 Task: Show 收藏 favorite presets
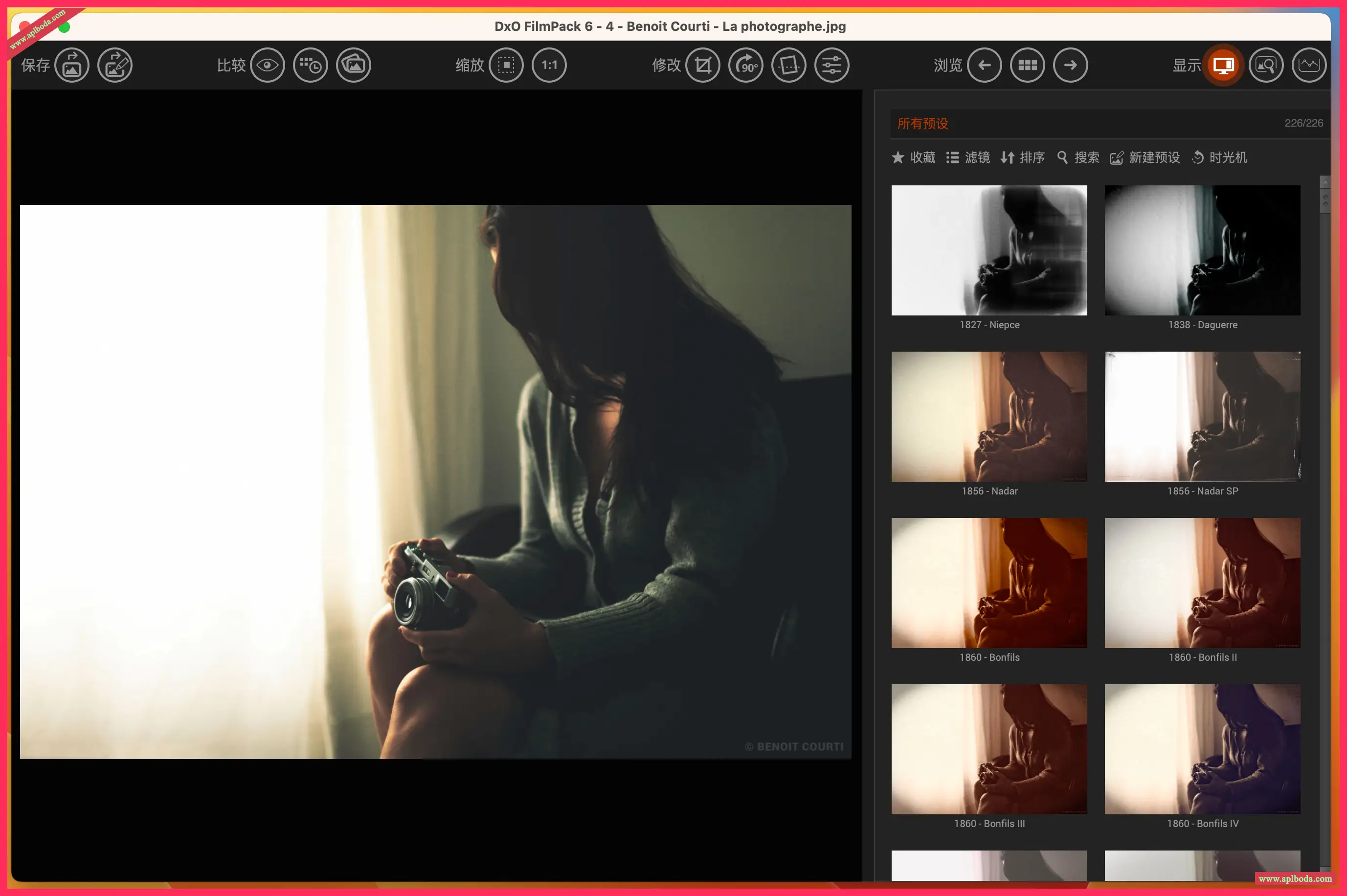[913, 157]
